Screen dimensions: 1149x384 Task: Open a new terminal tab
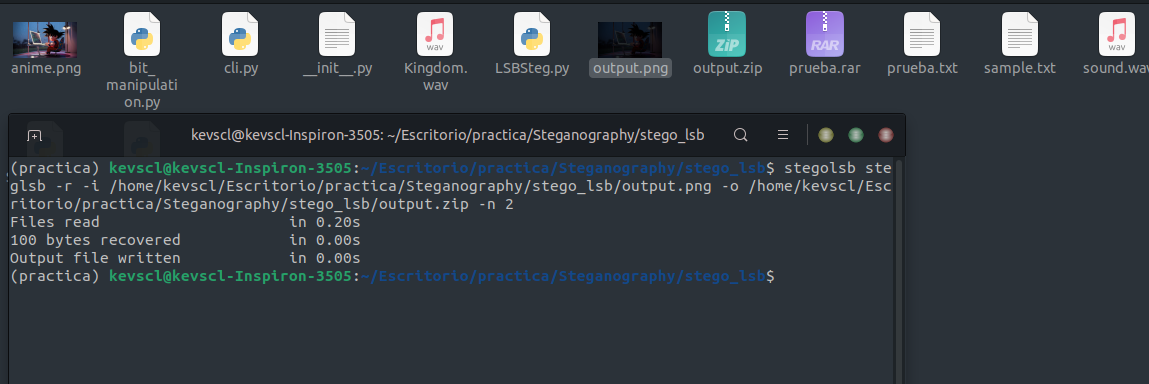tap(34, 135)
